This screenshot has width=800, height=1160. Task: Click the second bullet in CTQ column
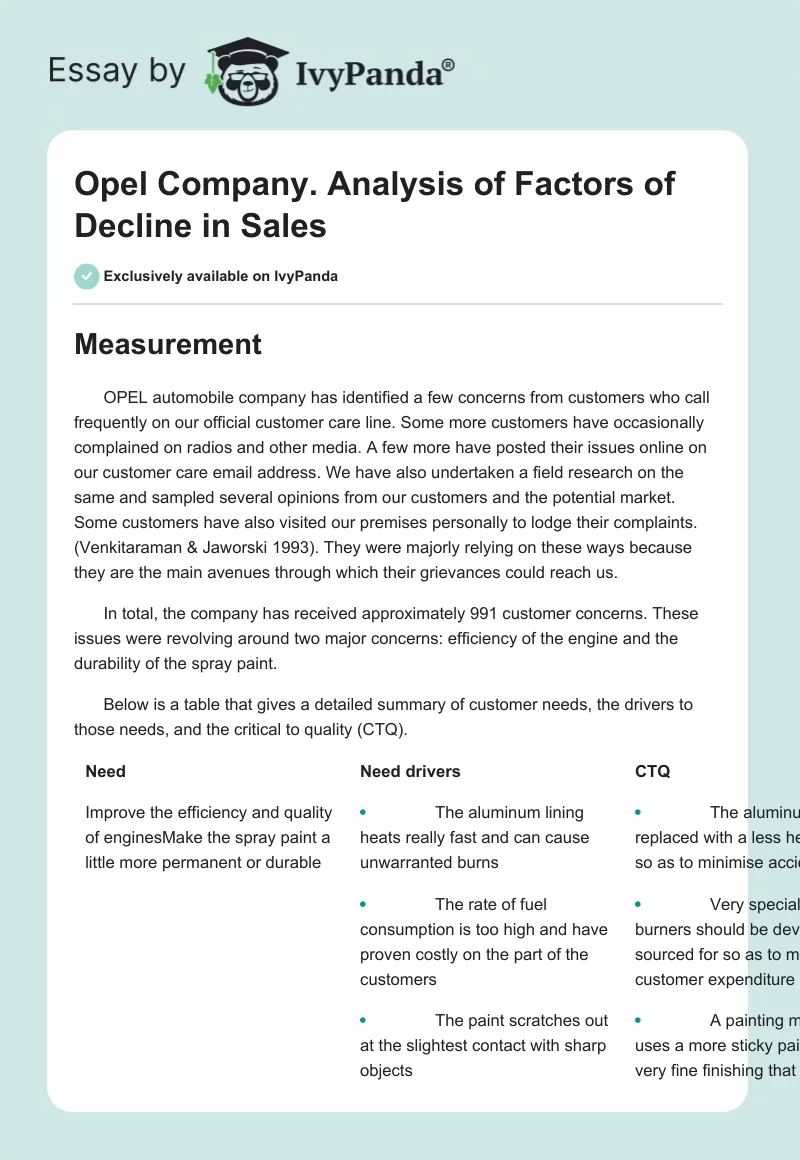click(x=638, y=904)
